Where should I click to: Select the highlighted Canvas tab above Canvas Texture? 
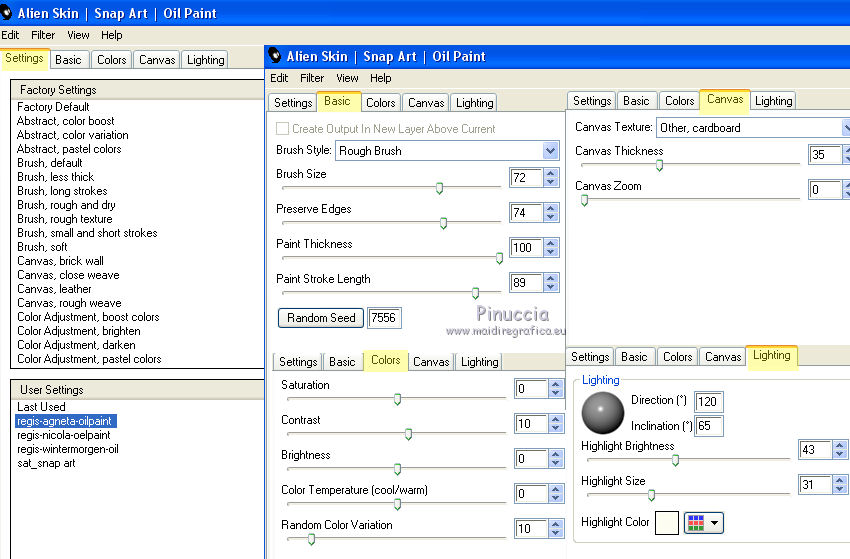(x=725, y=100)
